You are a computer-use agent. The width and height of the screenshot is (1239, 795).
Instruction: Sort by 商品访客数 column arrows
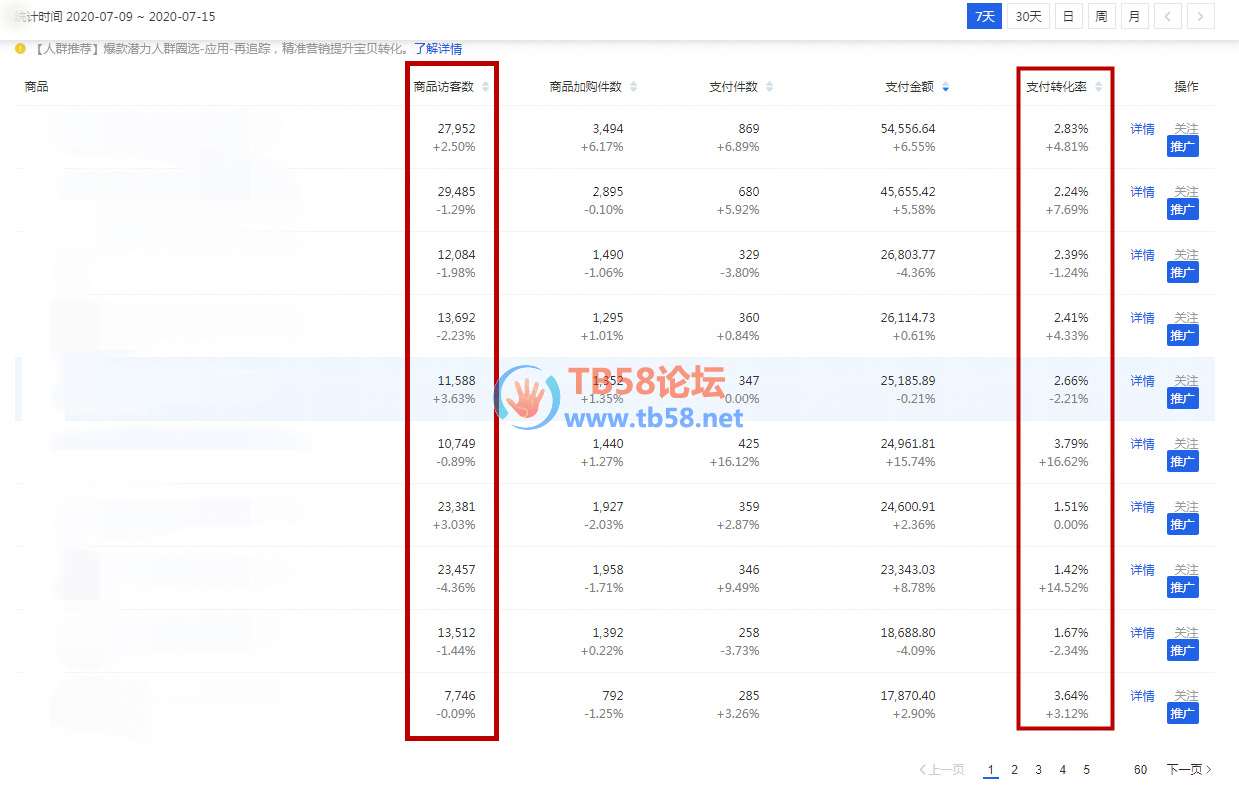point(486,87)
